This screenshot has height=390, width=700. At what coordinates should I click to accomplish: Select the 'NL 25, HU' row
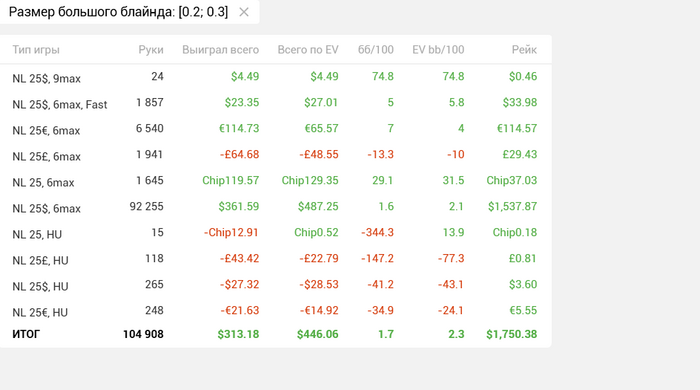click(x=275, y=232)
